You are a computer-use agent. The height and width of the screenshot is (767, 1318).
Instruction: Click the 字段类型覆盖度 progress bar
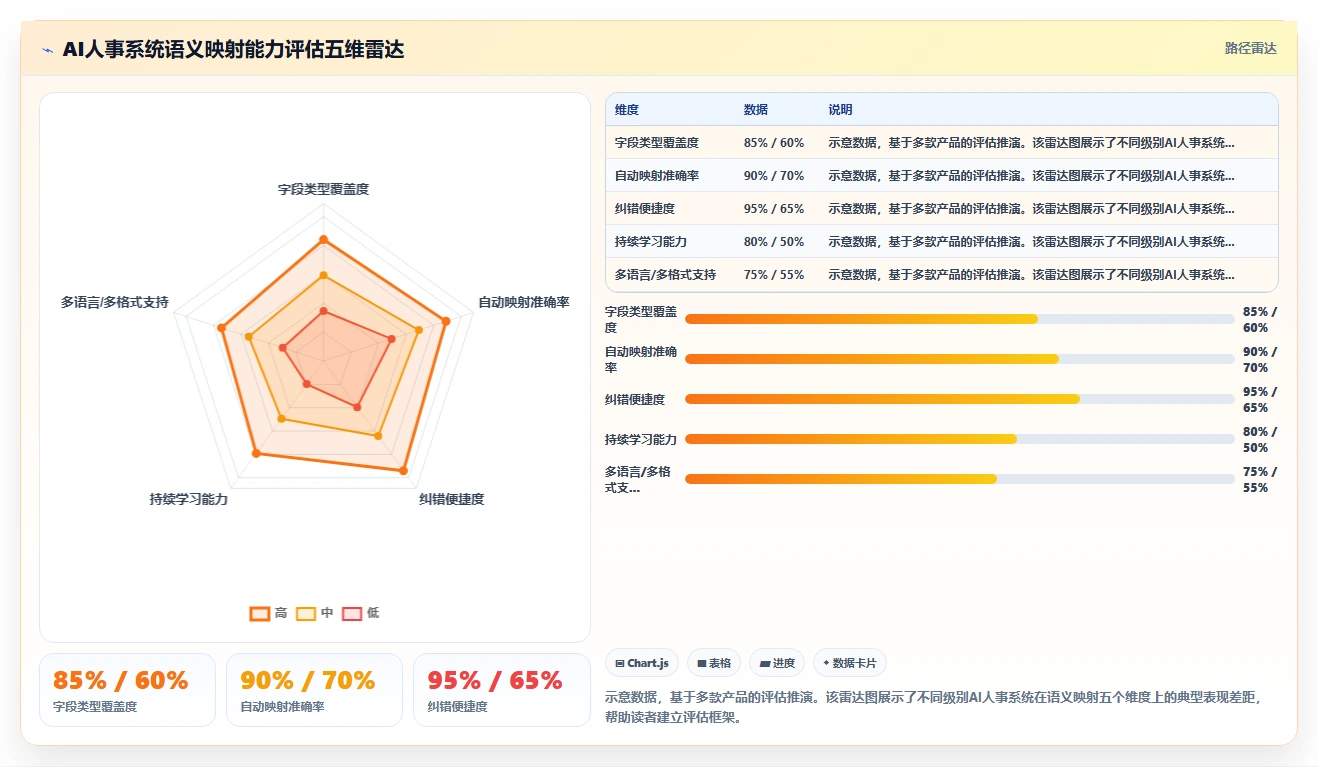coord(960,319)
